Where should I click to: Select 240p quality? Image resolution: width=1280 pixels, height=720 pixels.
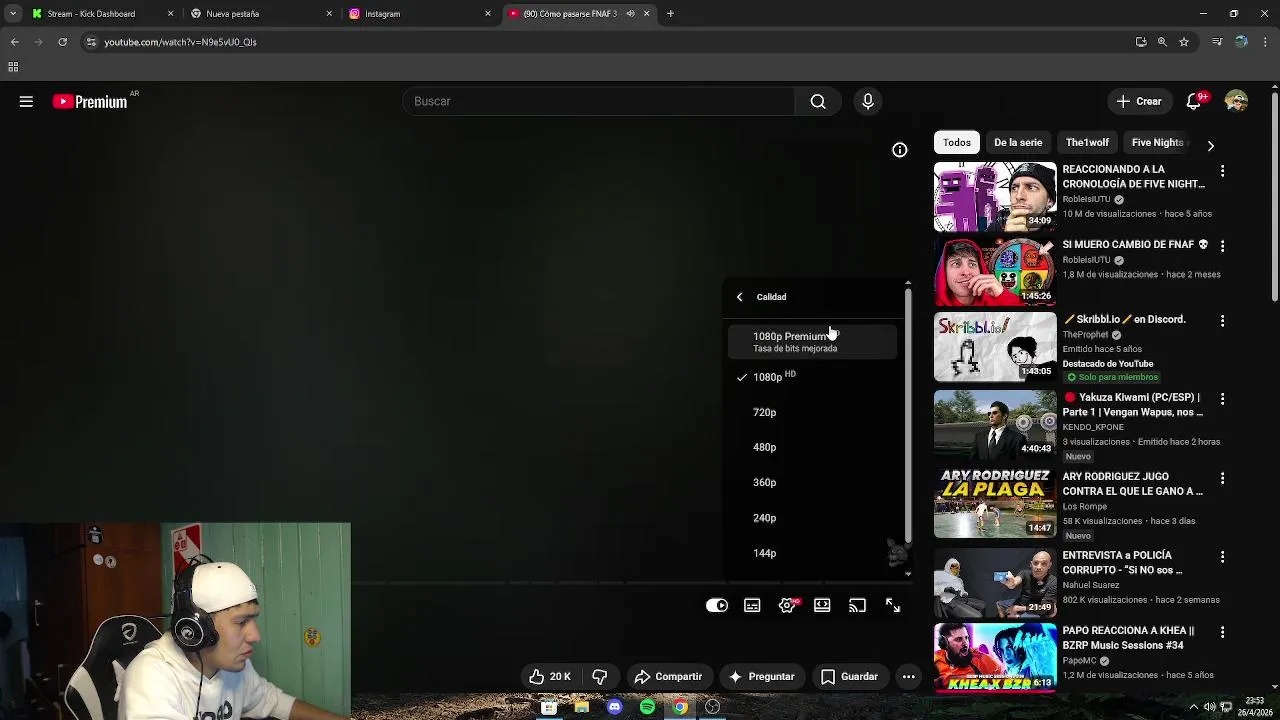click(811, 518)
